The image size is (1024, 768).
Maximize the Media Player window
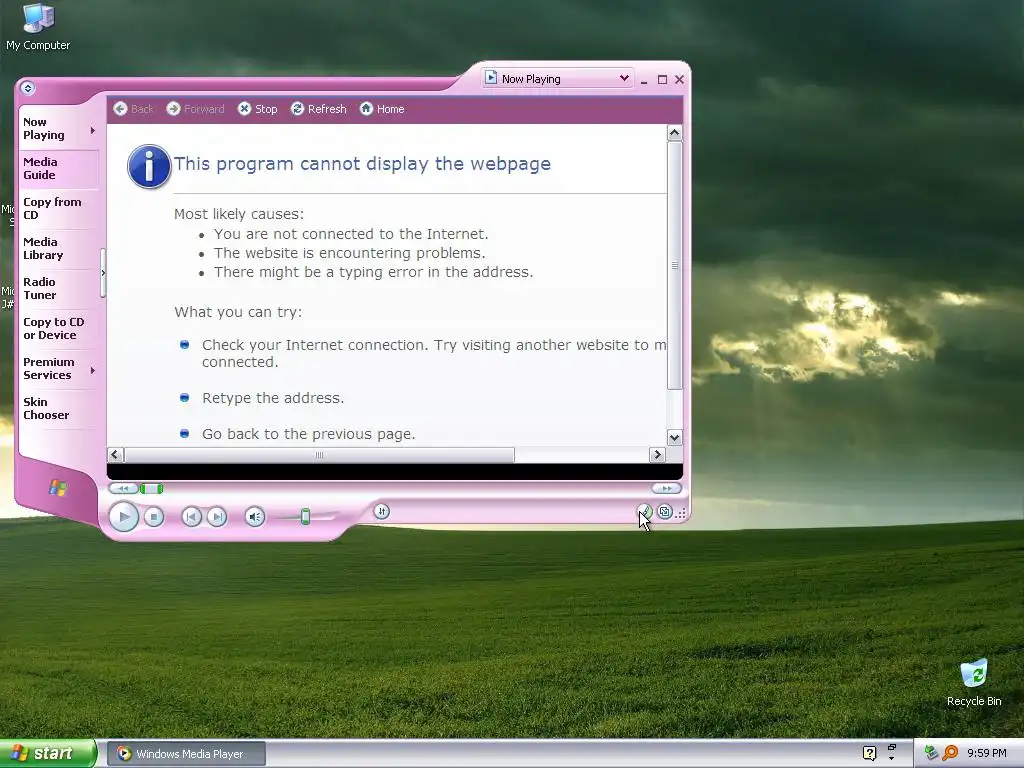coord(662,80)
